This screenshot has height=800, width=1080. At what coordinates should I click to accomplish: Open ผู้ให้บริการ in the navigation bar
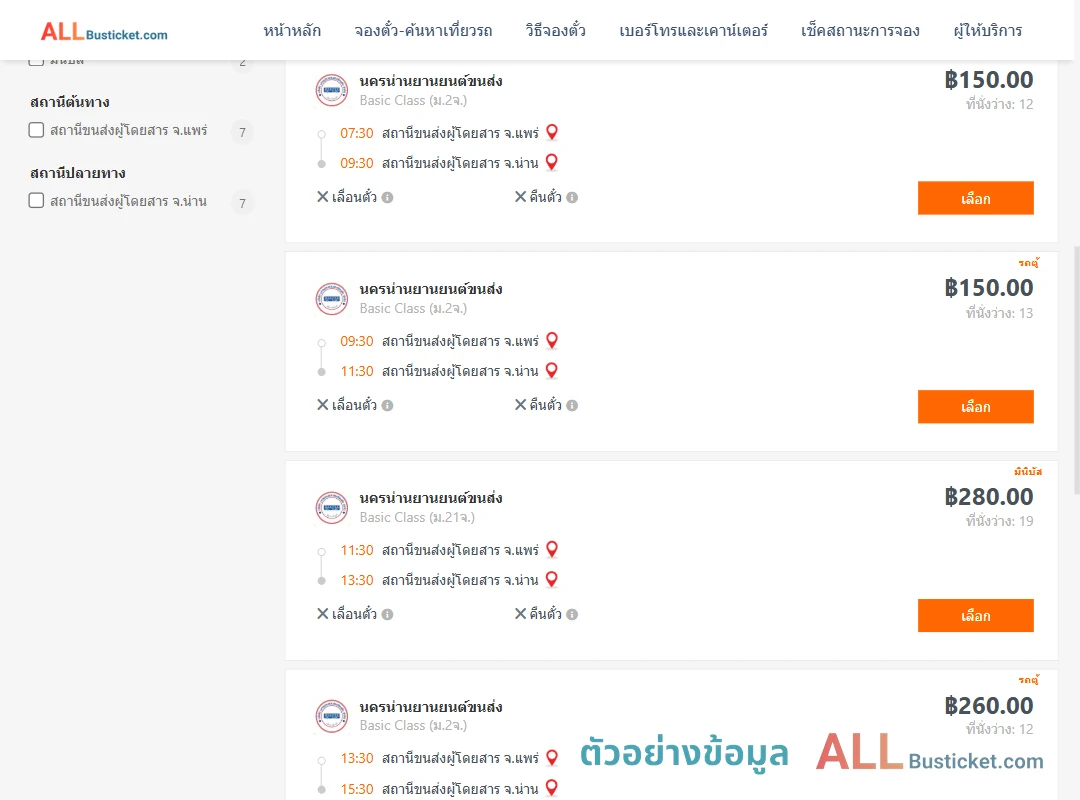point(988,31)
